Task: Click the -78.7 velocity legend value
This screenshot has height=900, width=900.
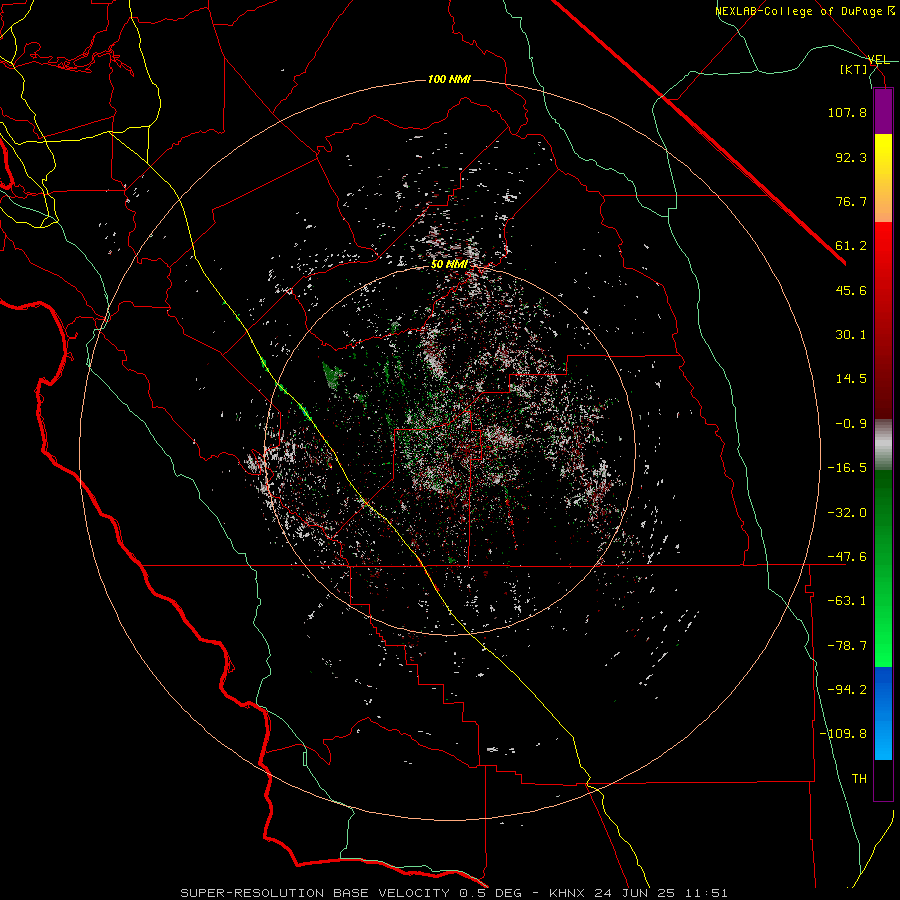Action: (x=847, y=646)
